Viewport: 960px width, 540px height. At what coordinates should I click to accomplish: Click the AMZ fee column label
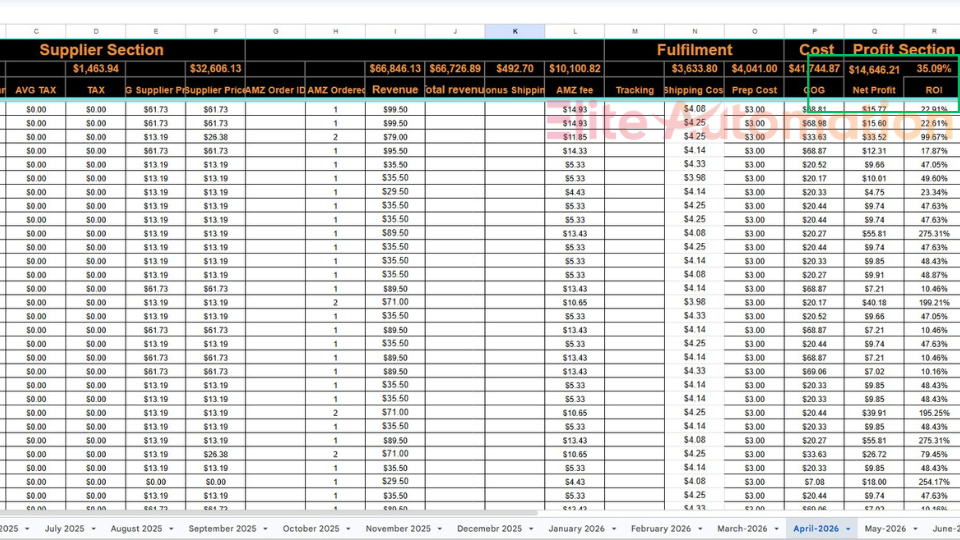574,89
